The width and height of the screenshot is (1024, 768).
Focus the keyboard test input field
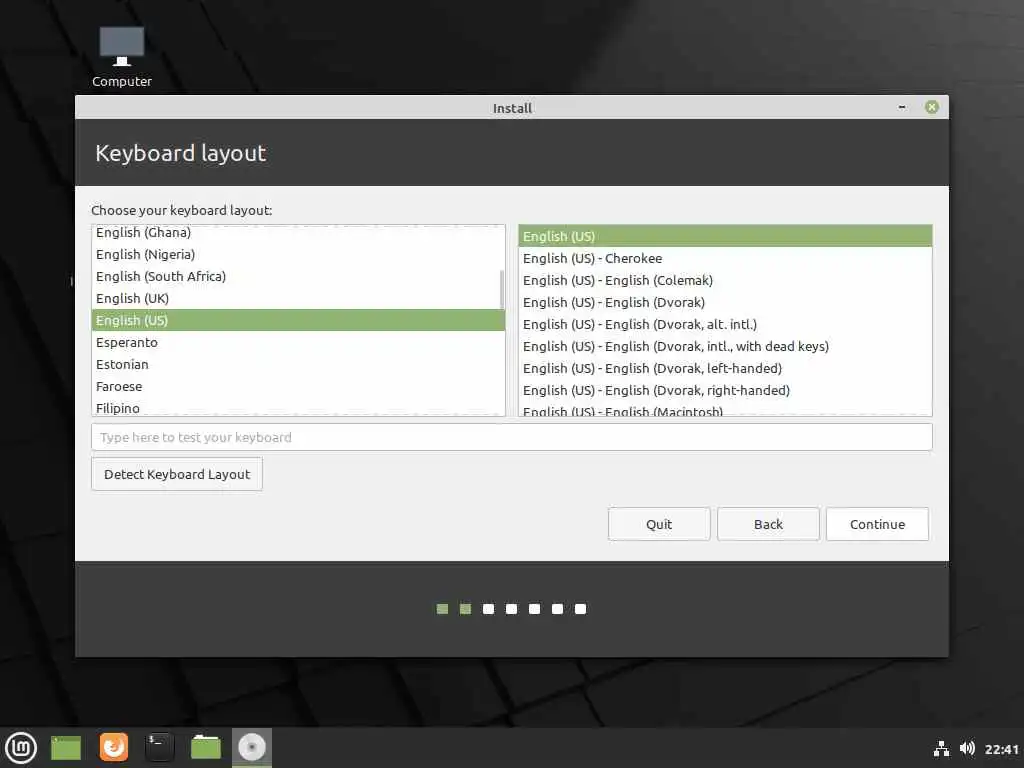click(511, 437)
